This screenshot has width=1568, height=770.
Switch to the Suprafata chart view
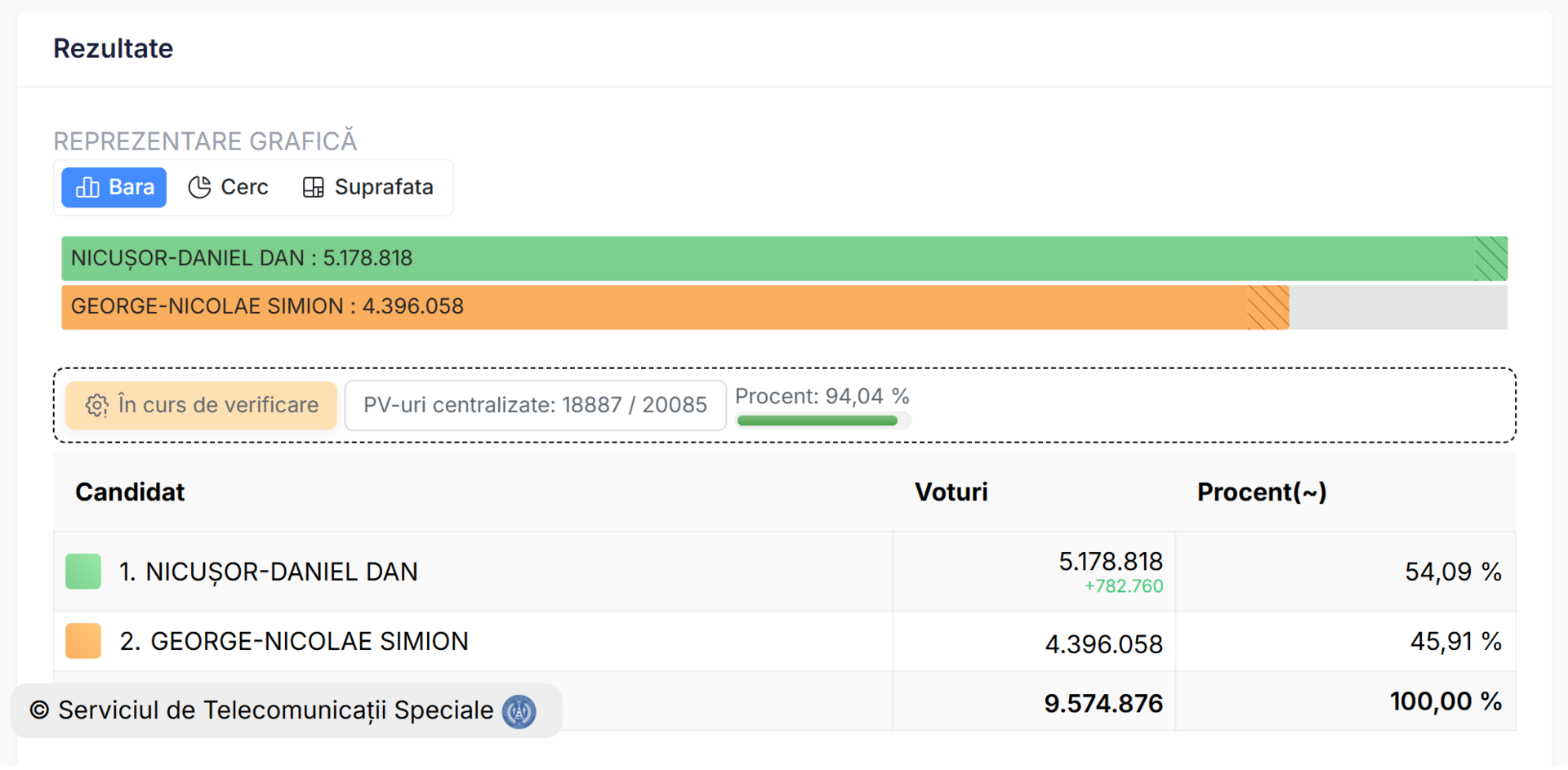pyautogui.click(x=368, y=188)
